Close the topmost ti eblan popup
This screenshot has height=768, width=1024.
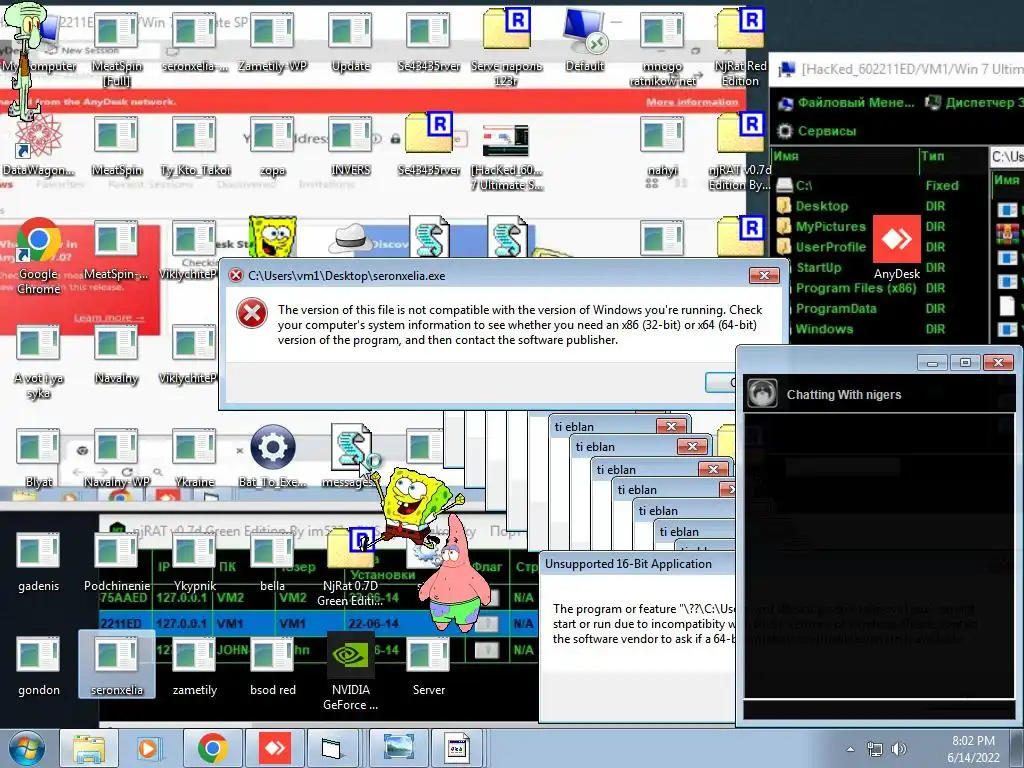(671, 426)
